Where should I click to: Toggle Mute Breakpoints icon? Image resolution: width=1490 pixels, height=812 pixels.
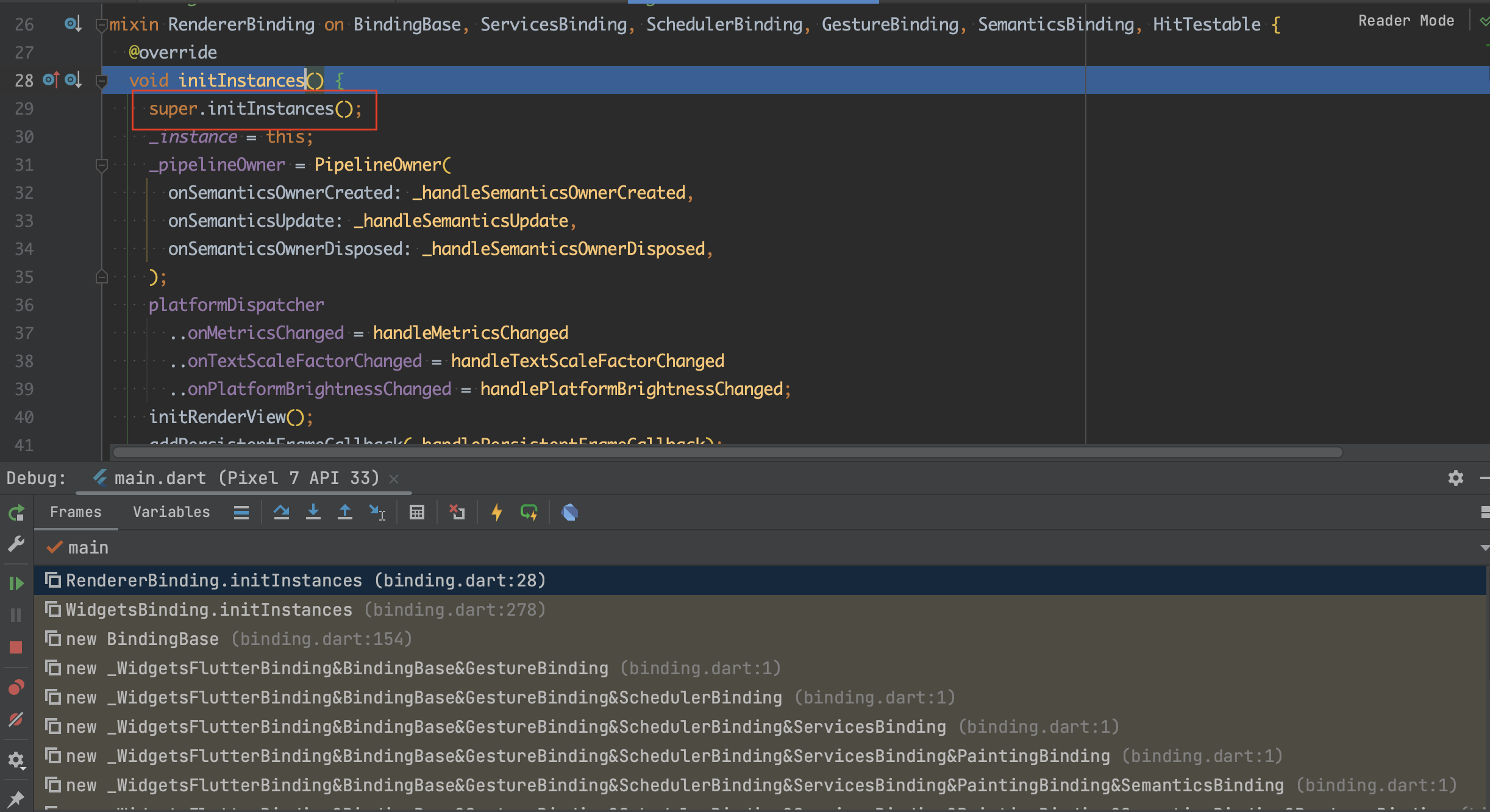(x=16, y=719)
